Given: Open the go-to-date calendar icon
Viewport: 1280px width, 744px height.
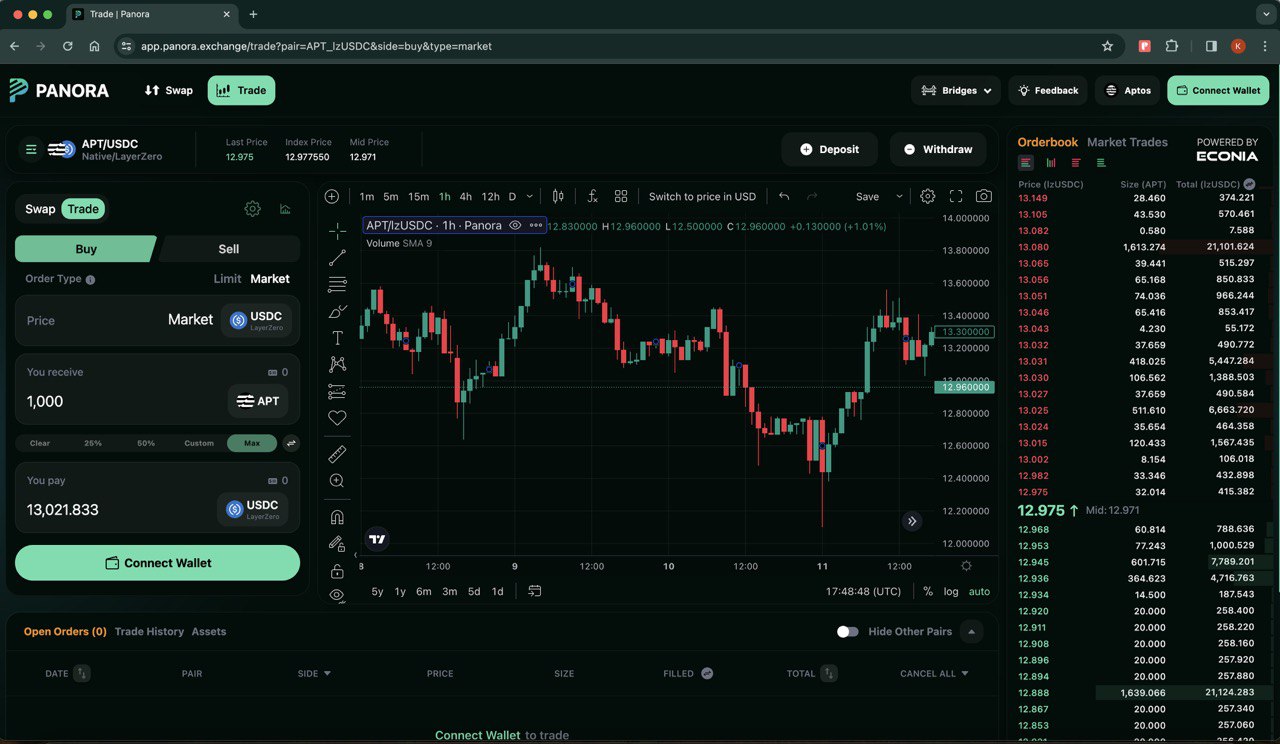Looking at the screenshot, I should pyautogui.click(x=535, y=591).
